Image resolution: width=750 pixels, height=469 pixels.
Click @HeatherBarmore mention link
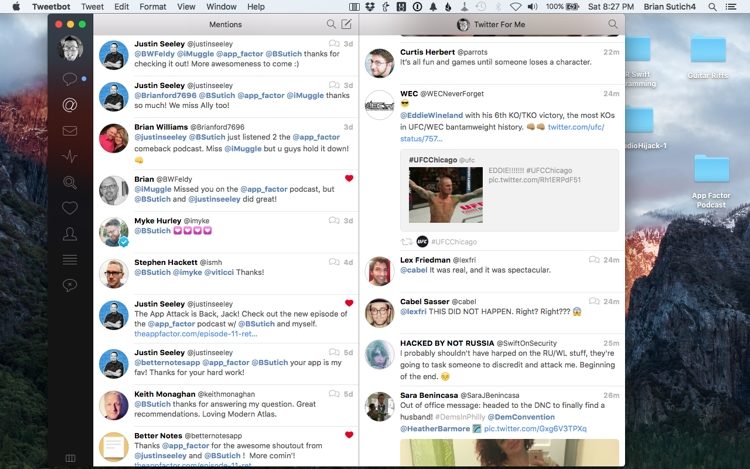pyautogui.click(x=435, y=428)
